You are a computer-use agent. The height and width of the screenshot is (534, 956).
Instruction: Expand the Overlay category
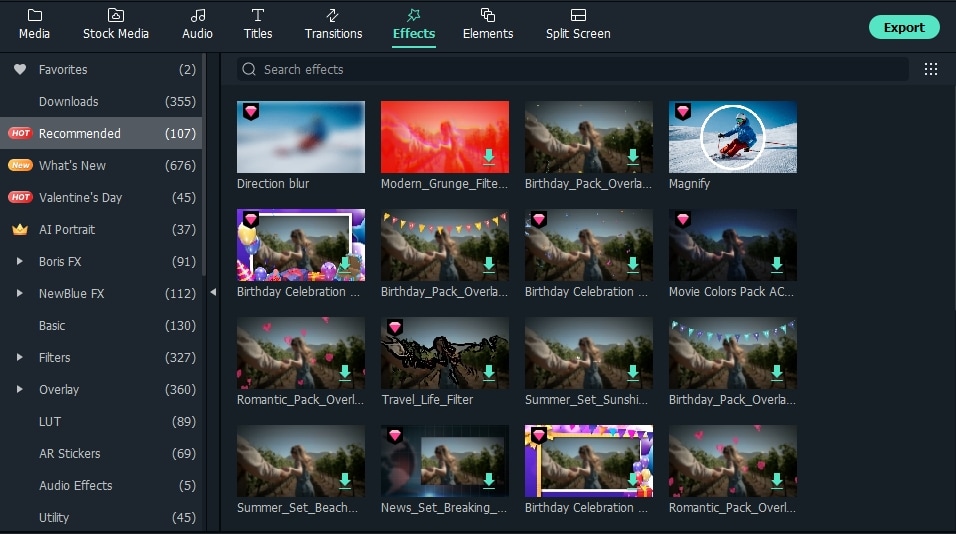[x=20, y=390]
